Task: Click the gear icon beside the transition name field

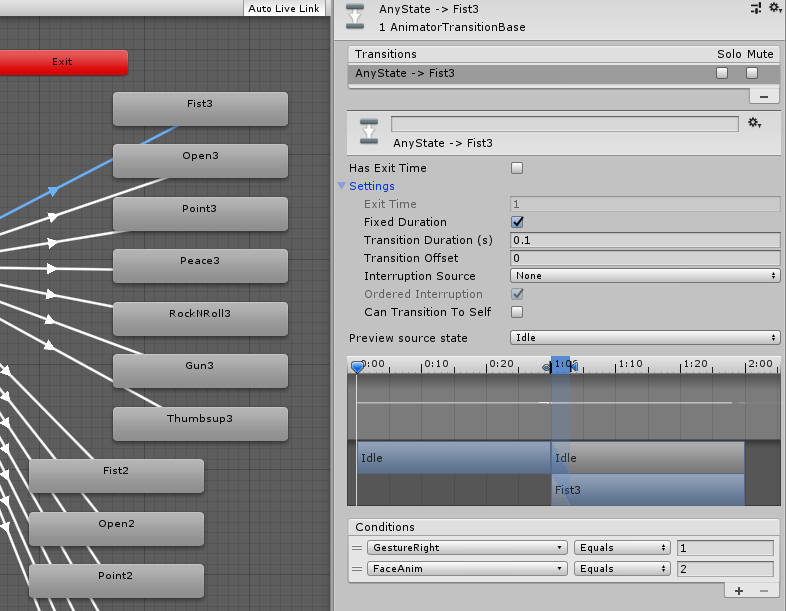Action: [x=754, y=123]
